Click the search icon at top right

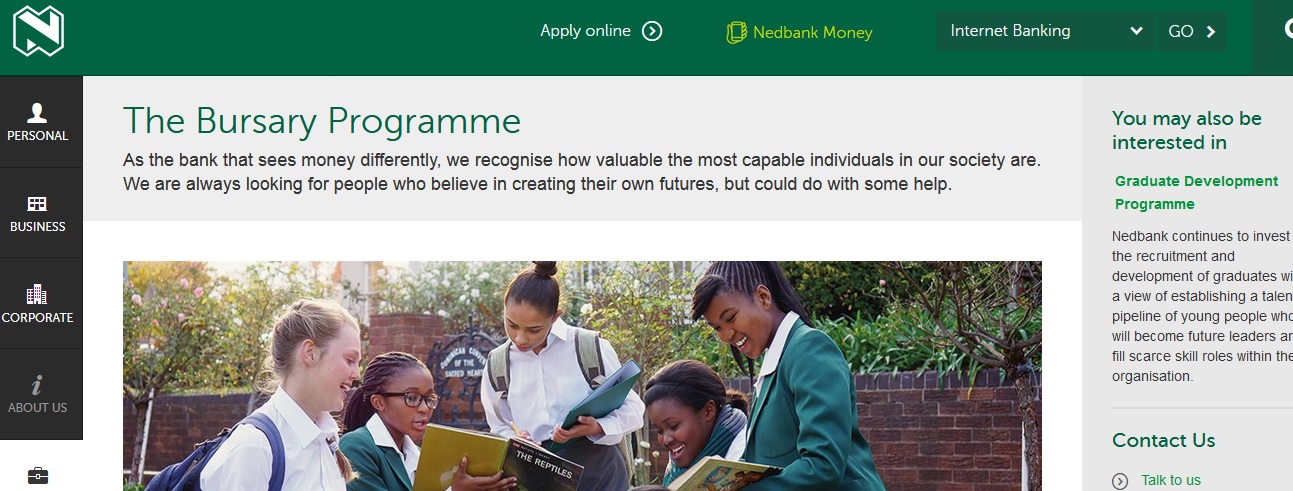tap(1286, 30)
